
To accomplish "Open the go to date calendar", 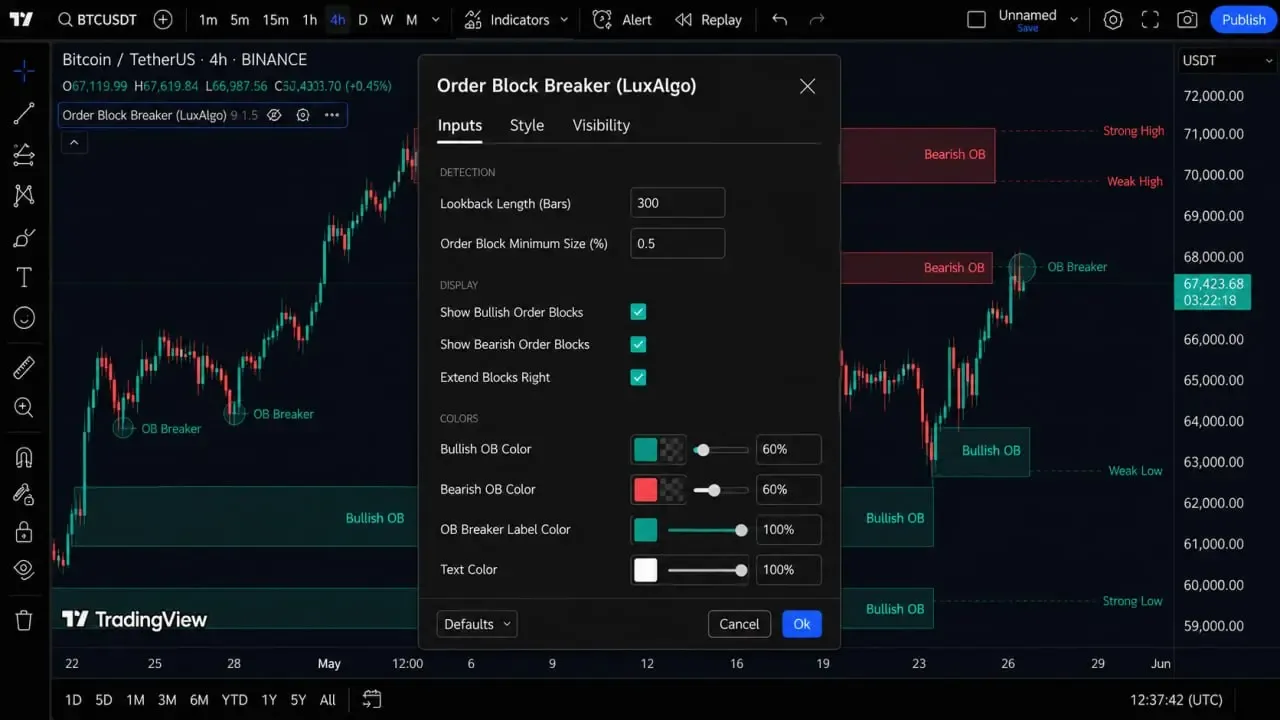I will pyautogui.click(x=372, y=699).
